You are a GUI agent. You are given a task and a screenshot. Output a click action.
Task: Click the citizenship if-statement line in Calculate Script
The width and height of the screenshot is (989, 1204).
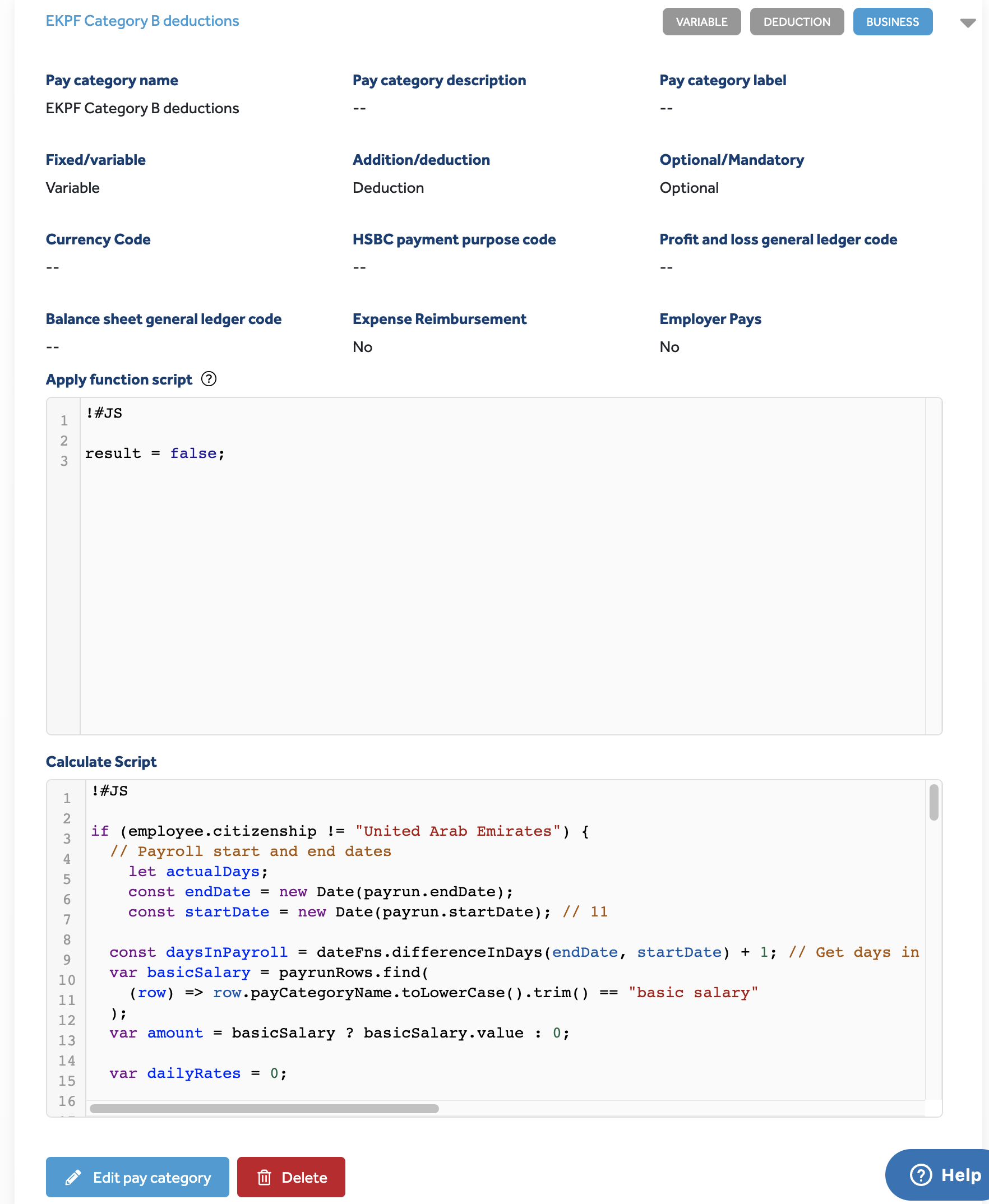click(x=340, y=831)
